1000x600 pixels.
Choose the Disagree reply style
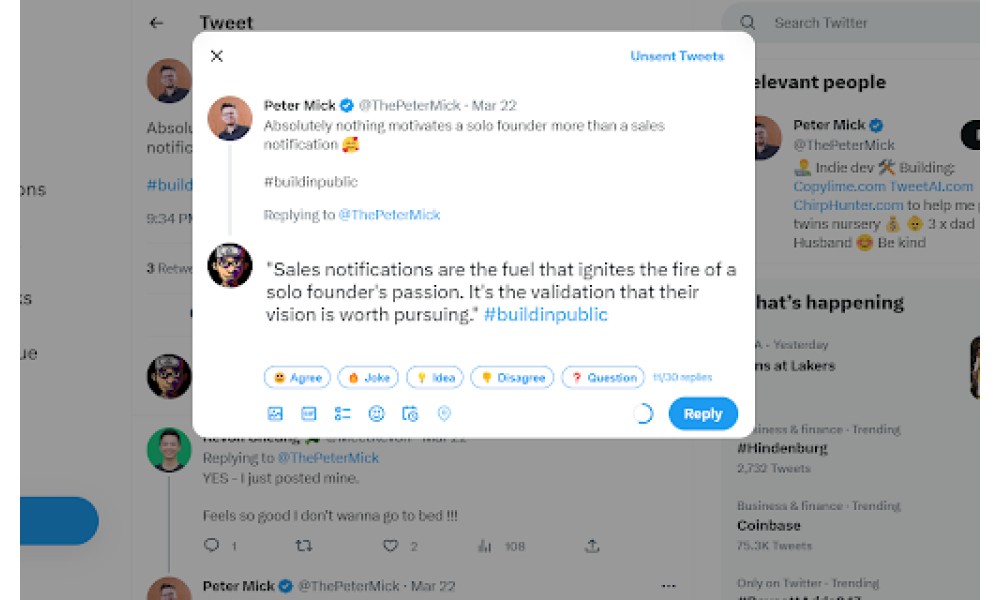click(x=512, y=377)
